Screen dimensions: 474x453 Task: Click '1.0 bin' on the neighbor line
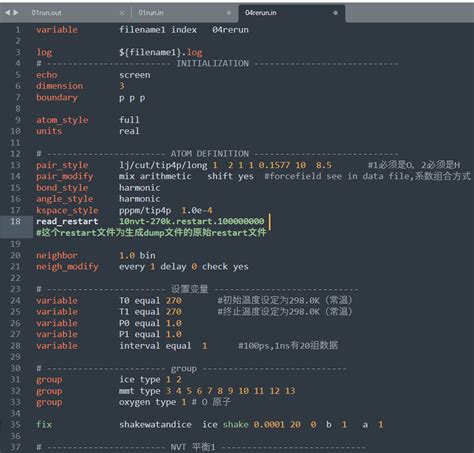tap(137, 255)
